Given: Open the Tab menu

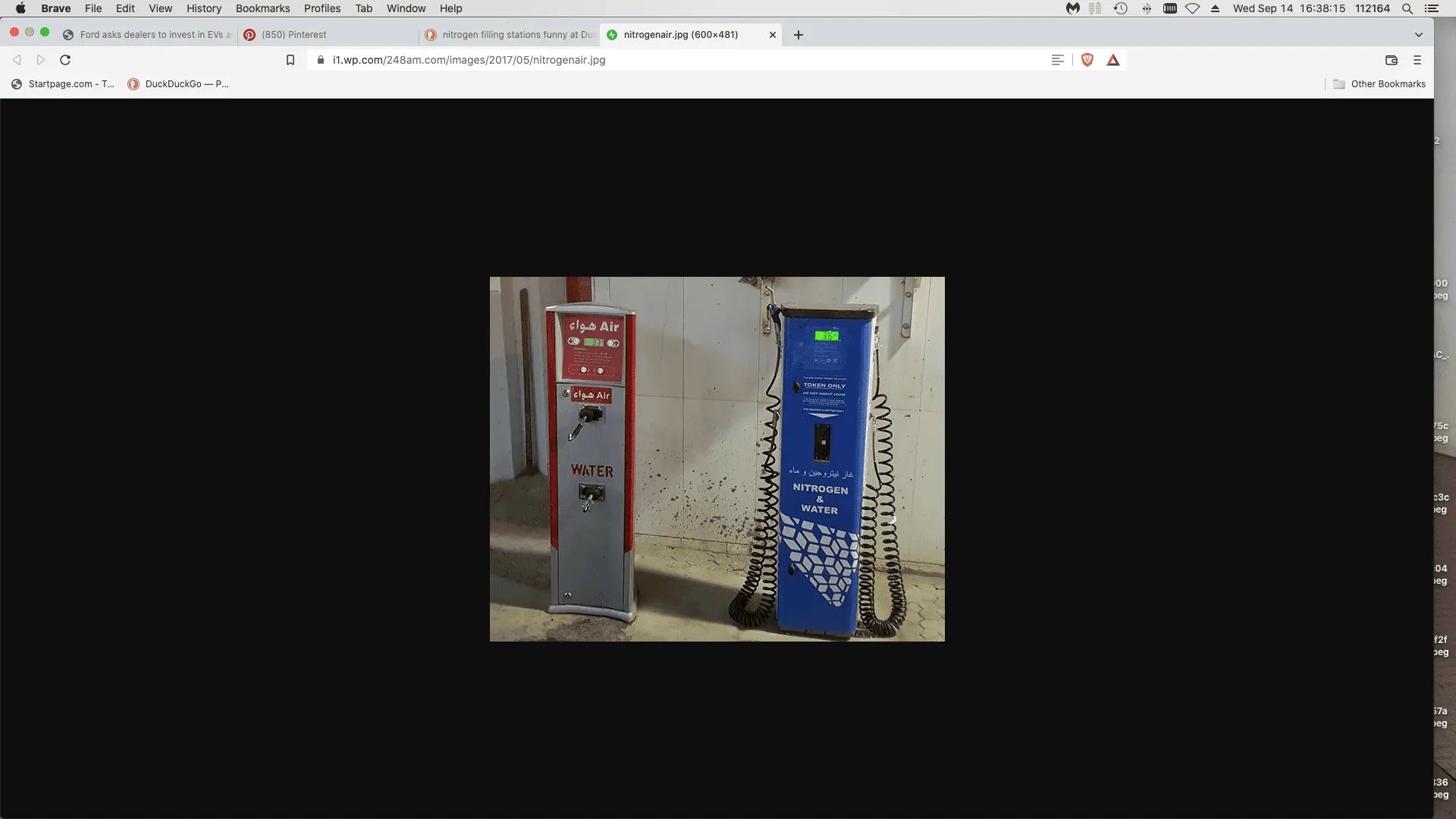Looking at the screenshot, I should click(364, 8).
